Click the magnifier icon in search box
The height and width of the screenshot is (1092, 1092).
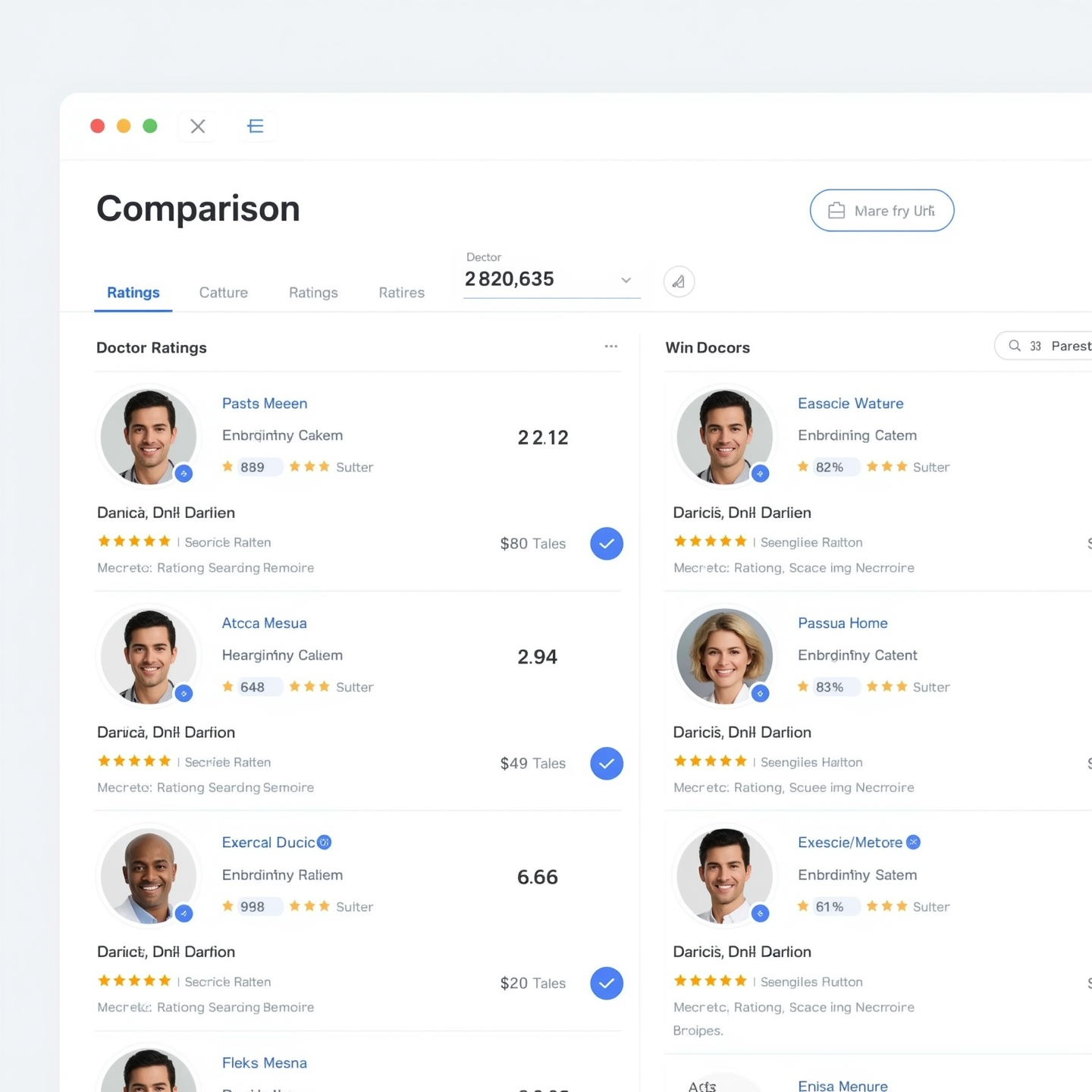coord(1015,346)
